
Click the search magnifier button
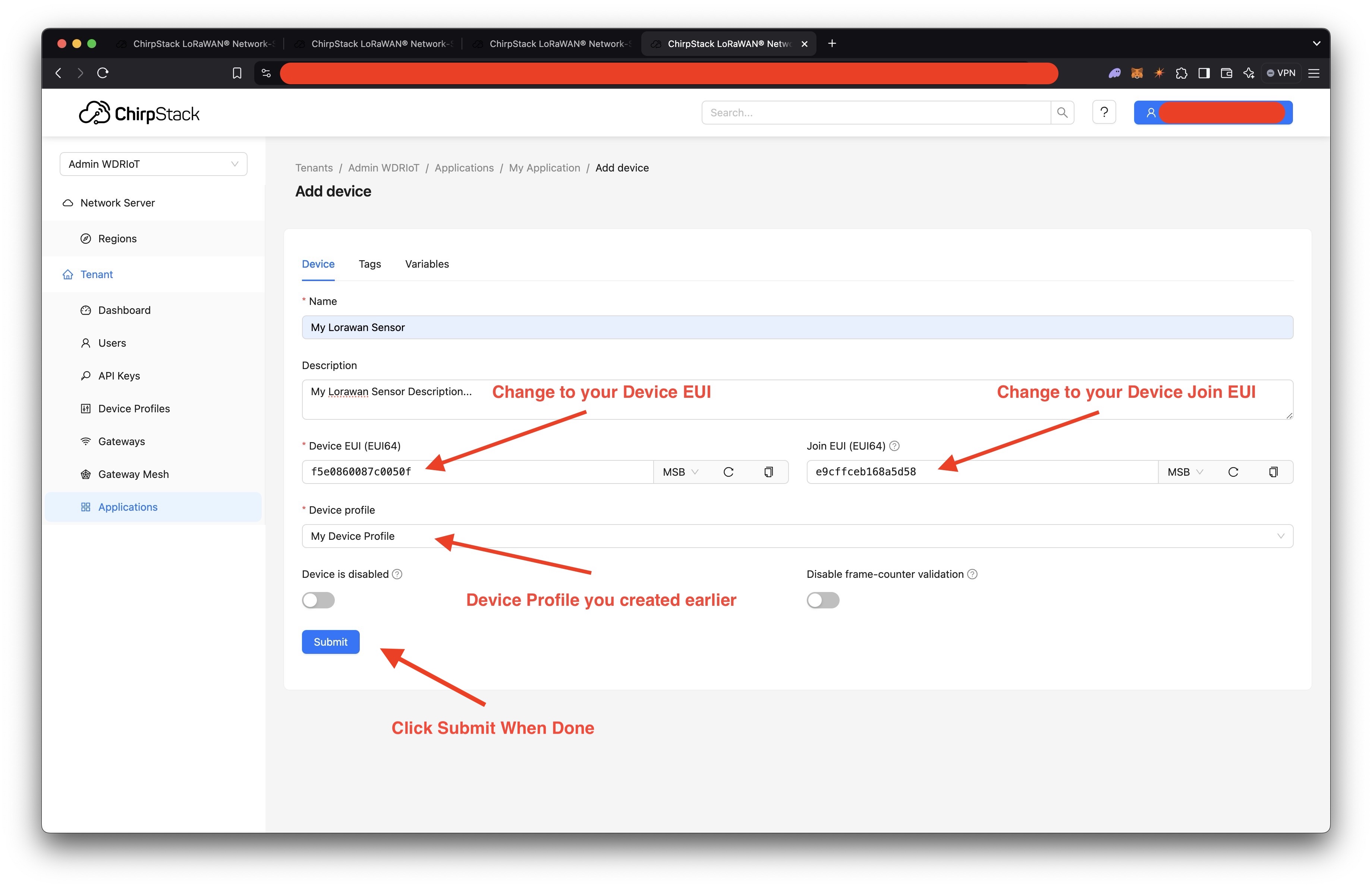pyautogui.click(x=1062, y=112)
